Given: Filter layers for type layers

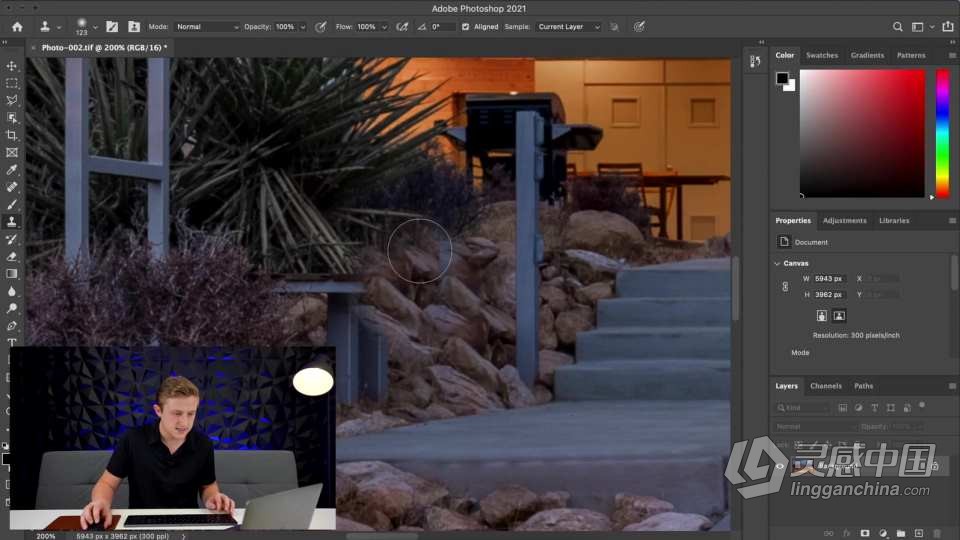Looking at the screenshot, I should (x=874, y=408).
